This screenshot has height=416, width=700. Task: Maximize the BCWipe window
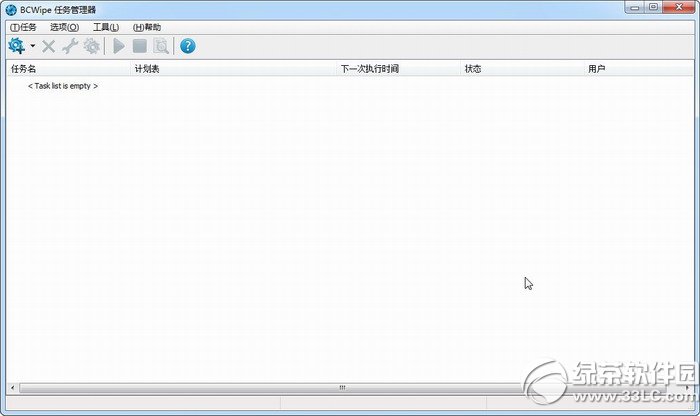[654, 8]
